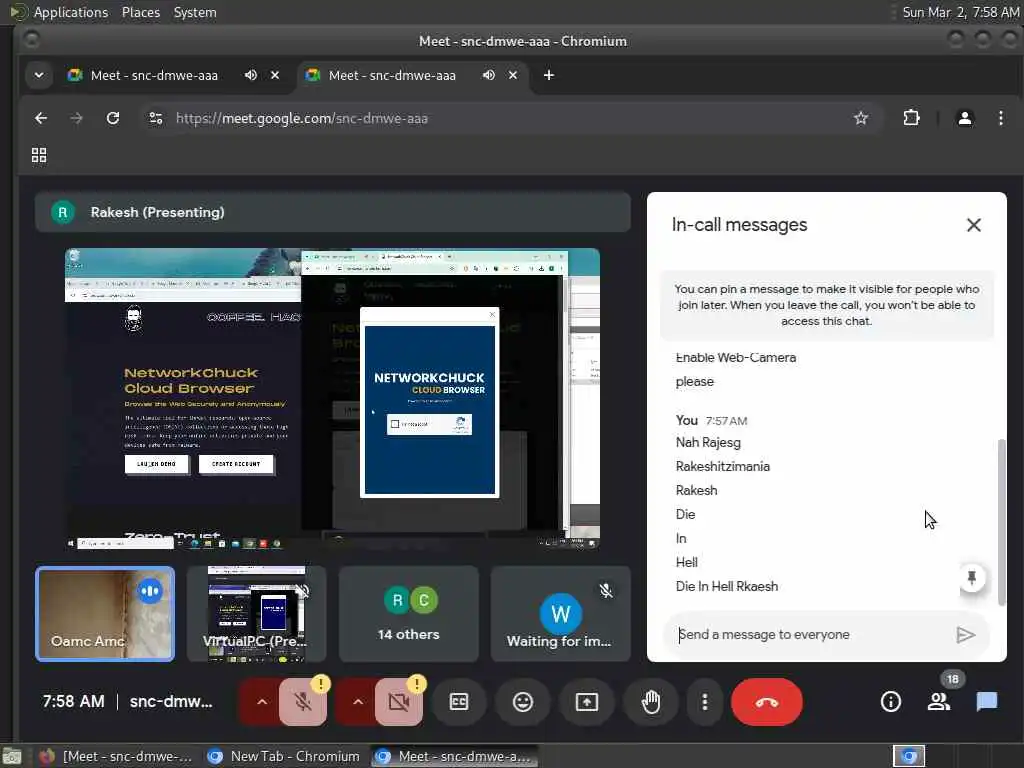Raise hand in the meeting
This screenshot has width=1024, height=768.
(x=650, y=702)
